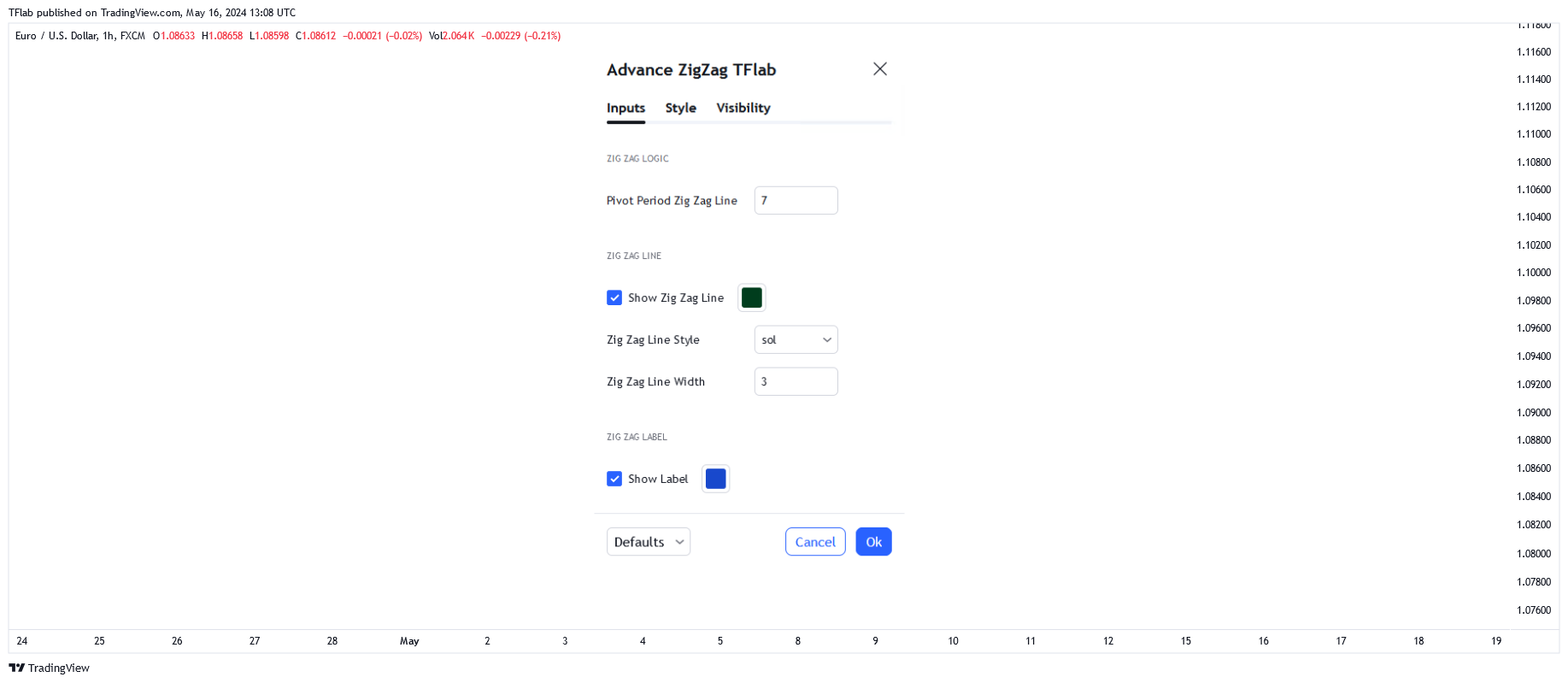Click the chevron in the line style combo box

(826, 339)
